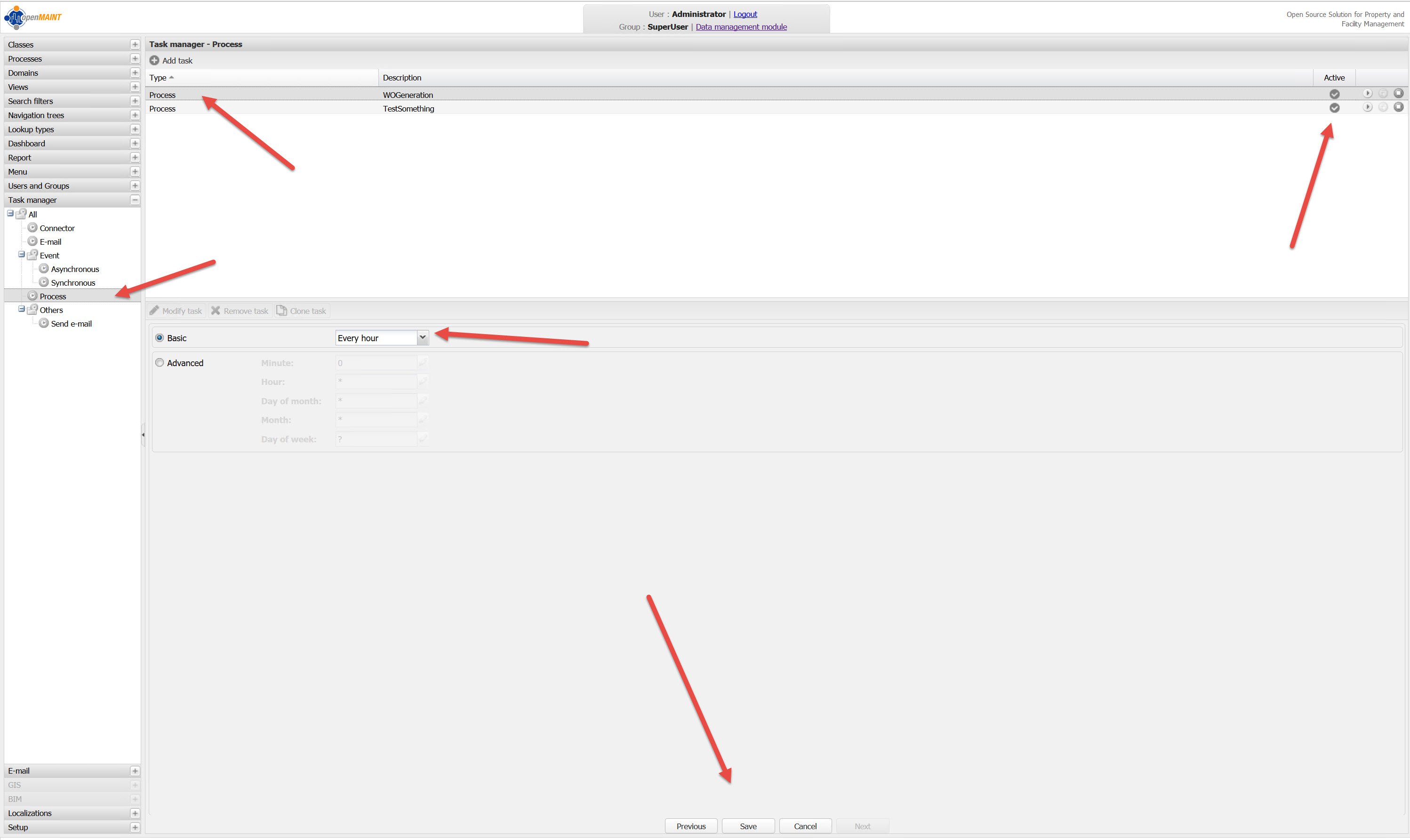1410x840 pixels.
Task: Toggle the Active checkmark for TestSomething
Action: (x=1334, y=108)
